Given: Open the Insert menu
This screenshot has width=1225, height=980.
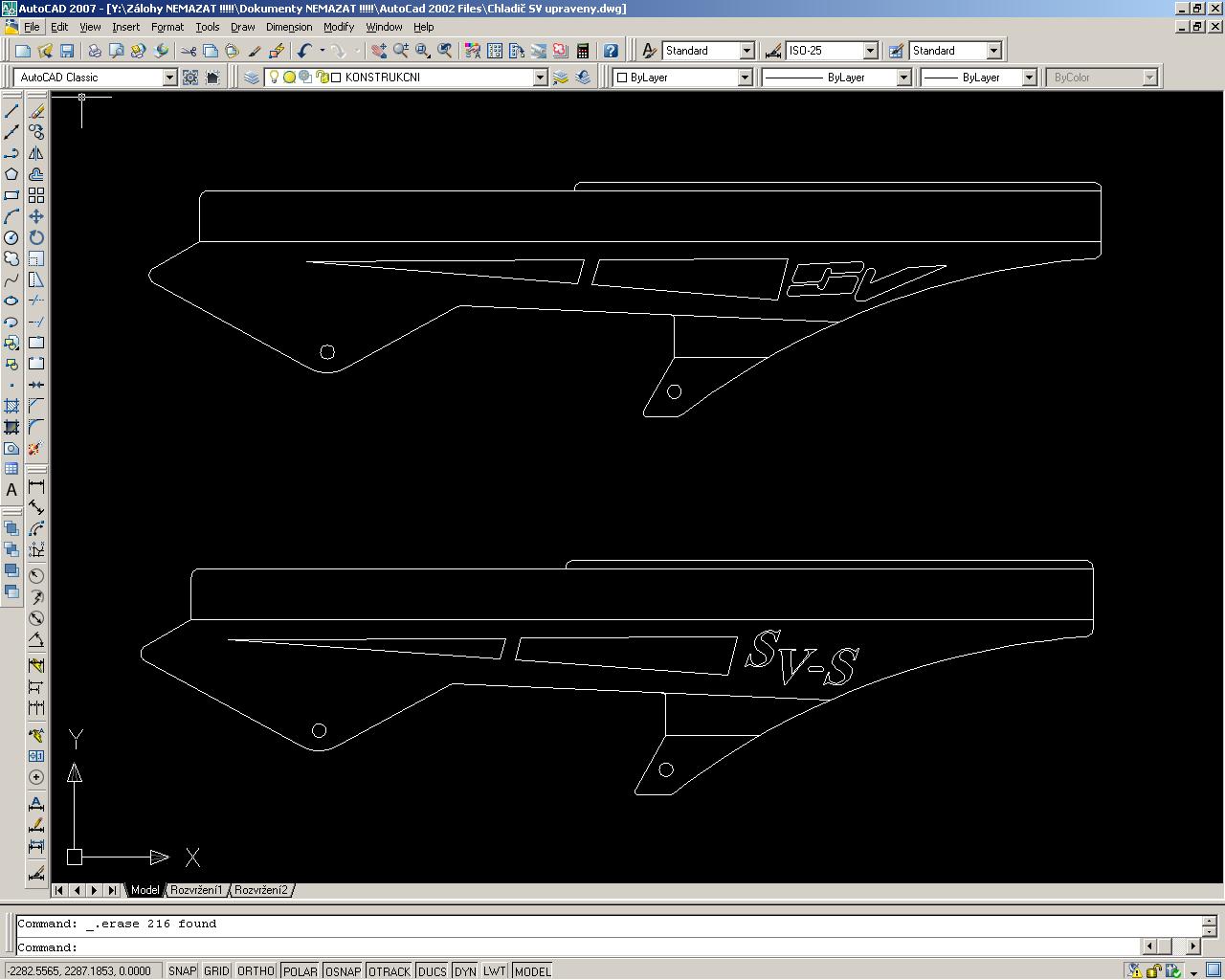Looking at the screenshot, I should [125, 27].
